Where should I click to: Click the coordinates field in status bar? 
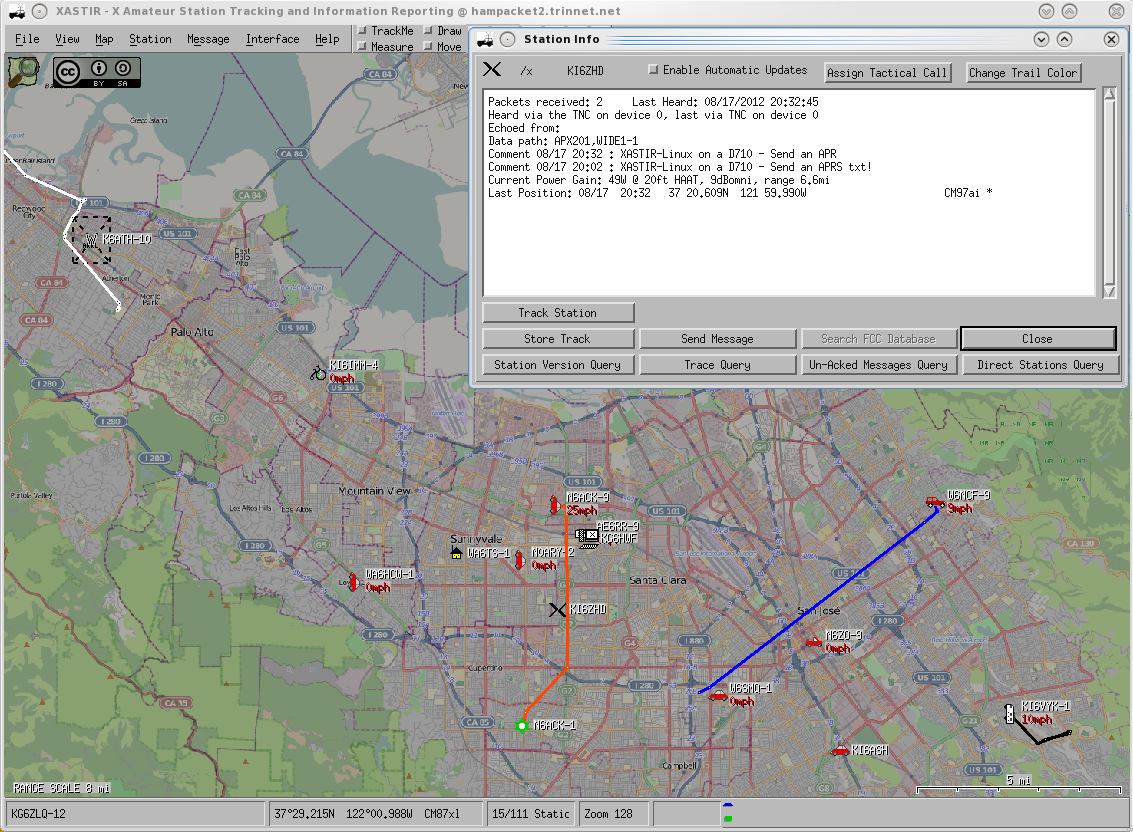coord(376,813)
